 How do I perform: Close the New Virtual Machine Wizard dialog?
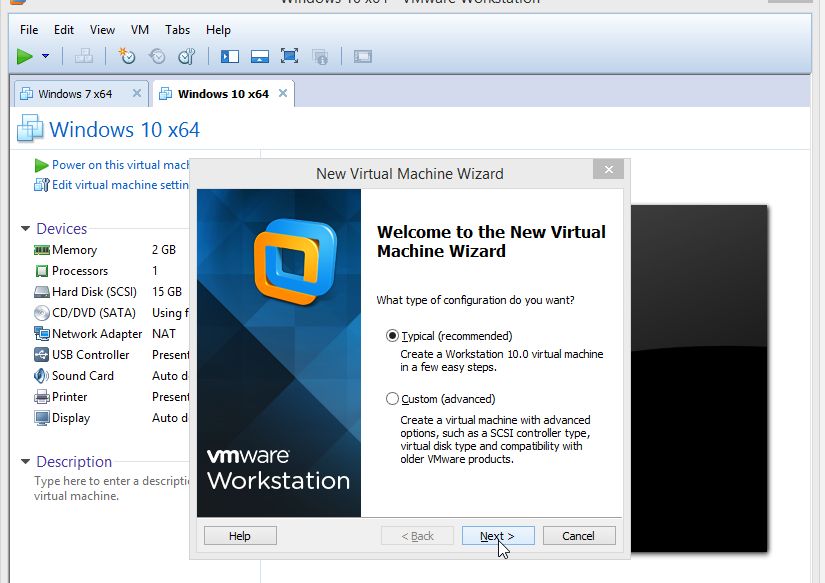608,169
